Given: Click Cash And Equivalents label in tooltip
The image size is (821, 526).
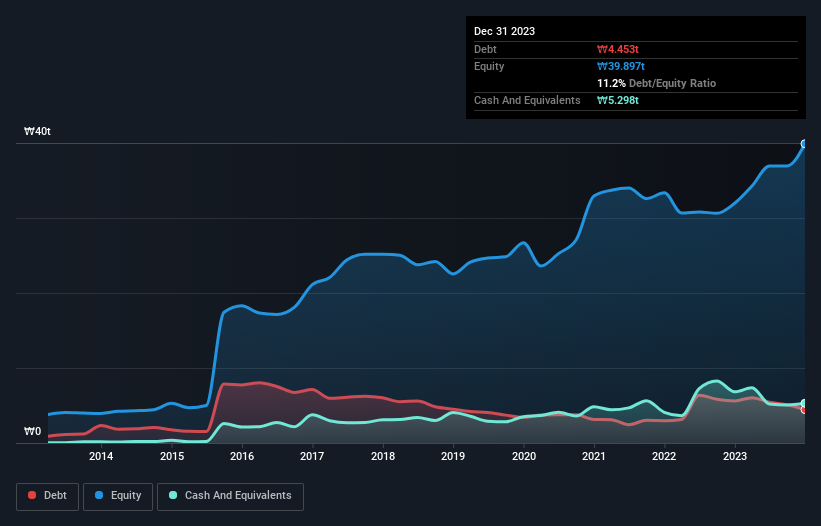Looking at the screenshot, I should click(x=527, y=100).
